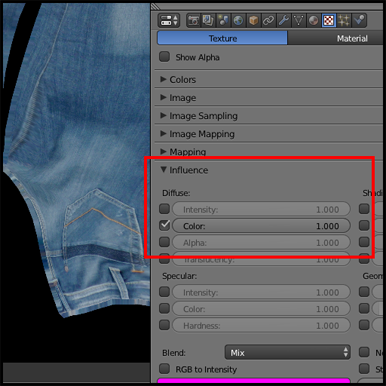The height and width of the screenshot is (386, 386).
Task: Open the Modifiers wrench icon
Action: (283, 21)
